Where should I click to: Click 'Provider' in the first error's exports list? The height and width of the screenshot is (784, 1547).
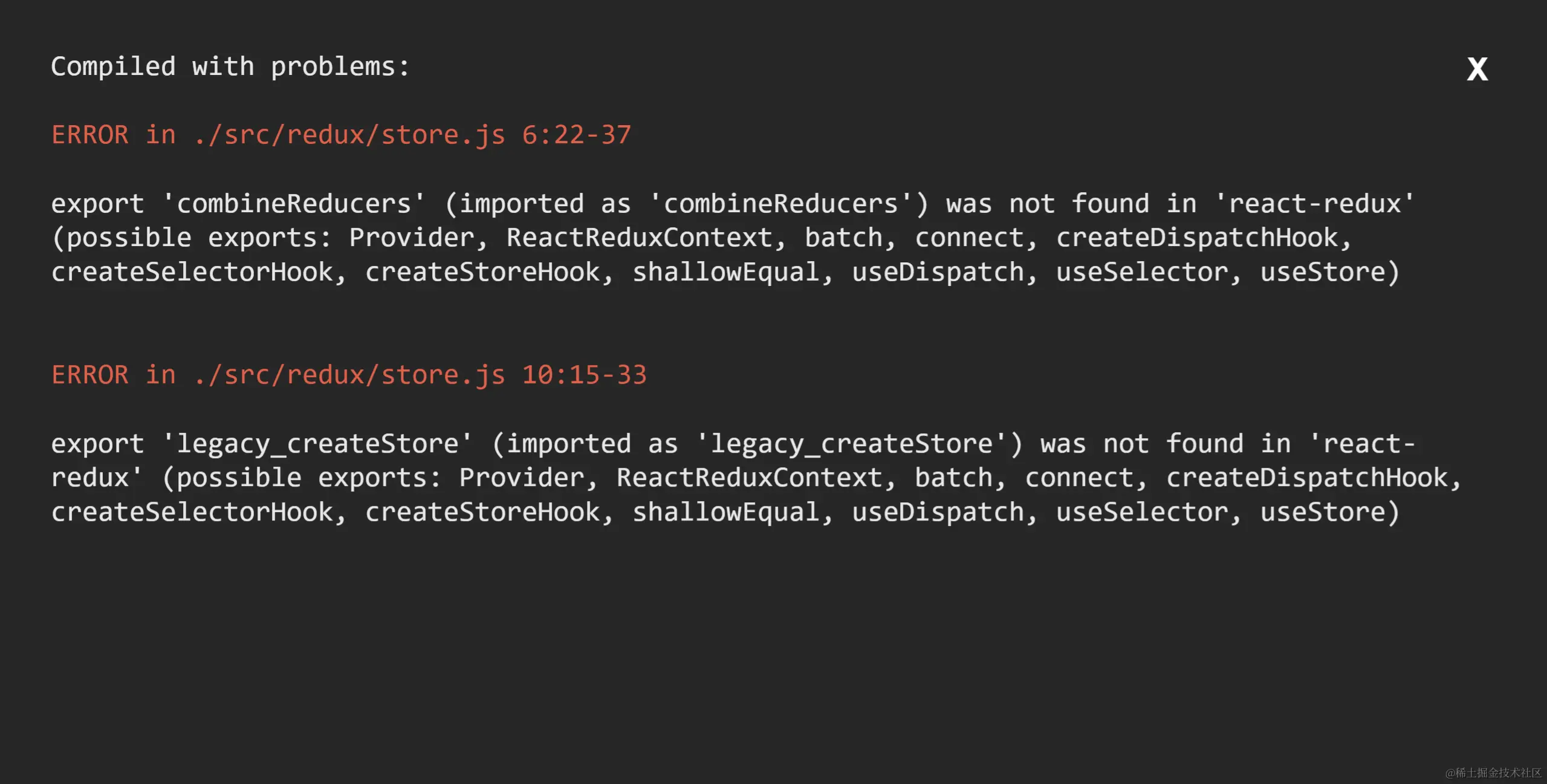(x=412, y=238)
